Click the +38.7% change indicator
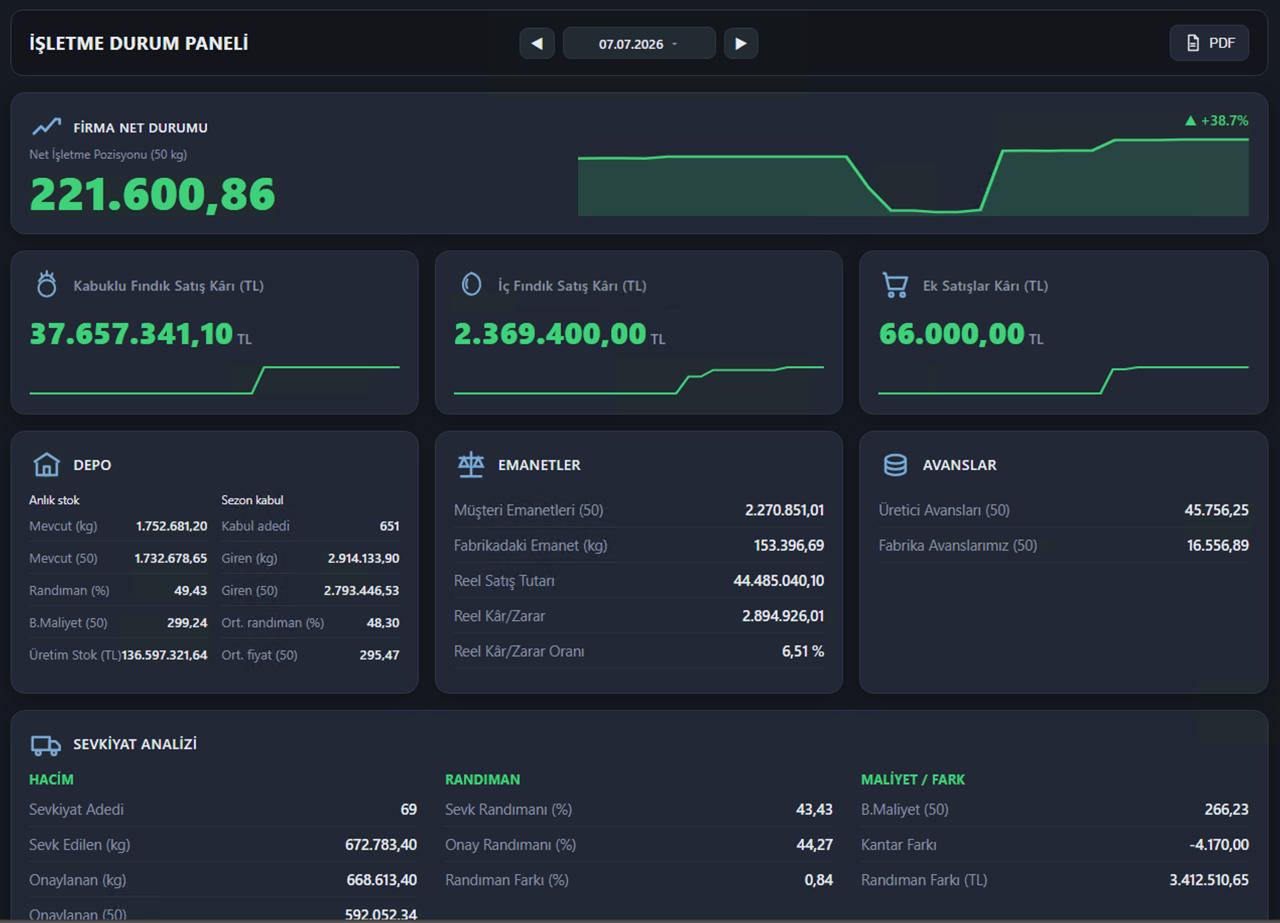 [1216, 120]
